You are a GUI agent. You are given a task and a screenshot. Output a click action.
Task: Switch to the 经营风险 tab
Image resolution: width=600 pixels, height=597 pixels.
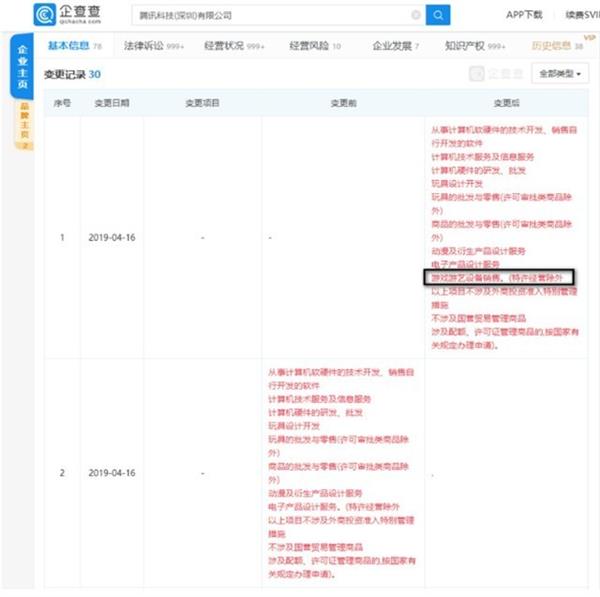[315, 46]
